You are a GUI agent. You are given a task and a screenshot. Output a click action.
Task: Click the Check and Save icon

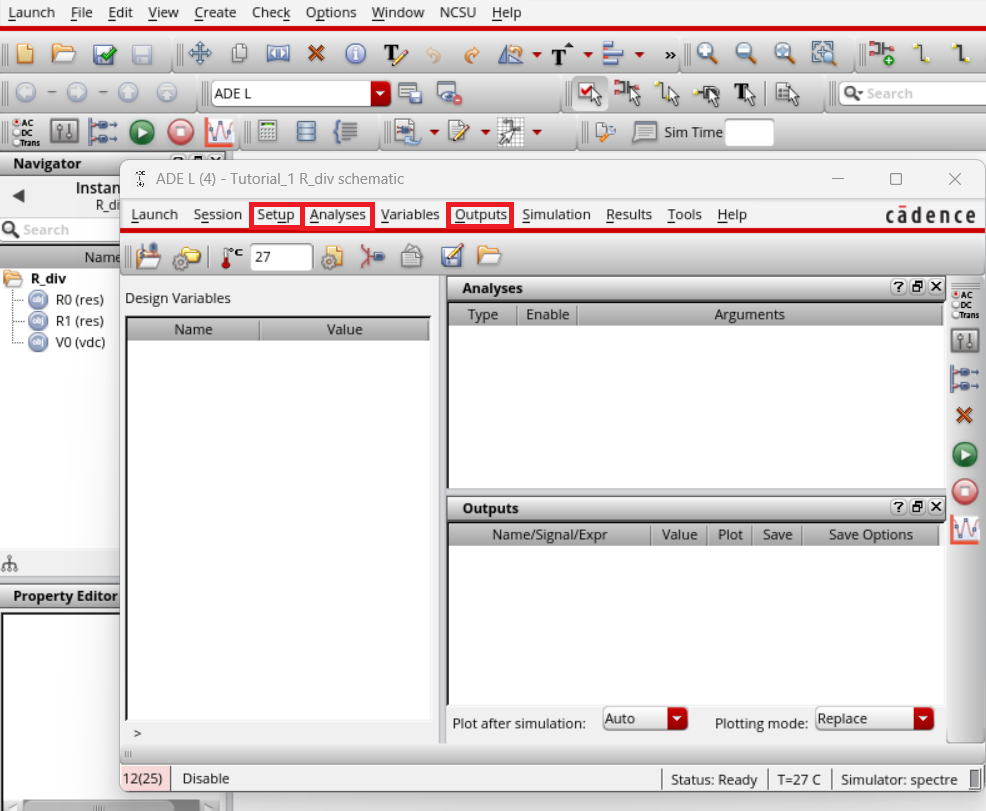104,54
